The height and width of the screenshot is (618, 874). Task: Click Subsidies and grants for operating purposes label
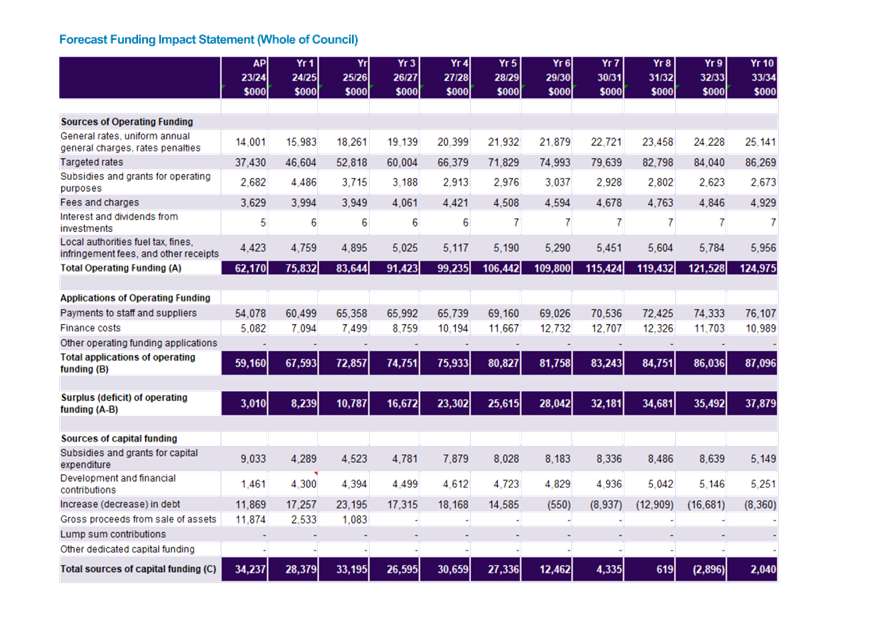(x=135, y=182)
